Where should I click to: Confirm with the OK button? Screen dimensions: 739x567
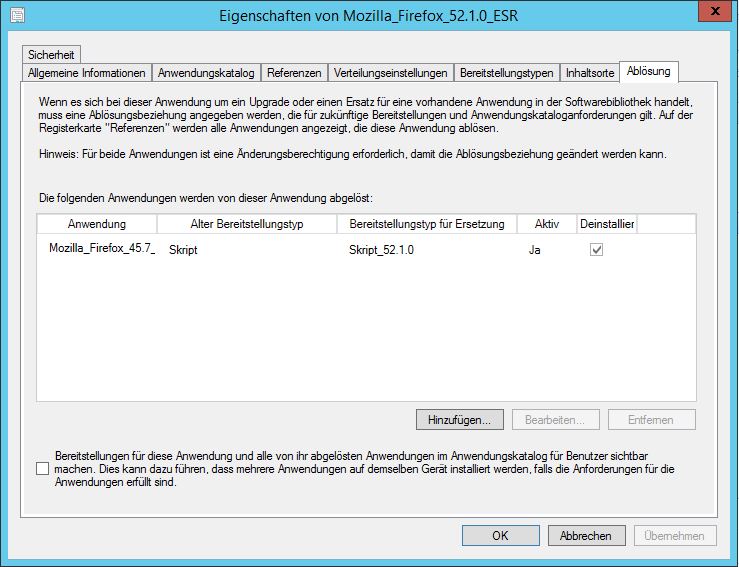click(x=501, y=535)
